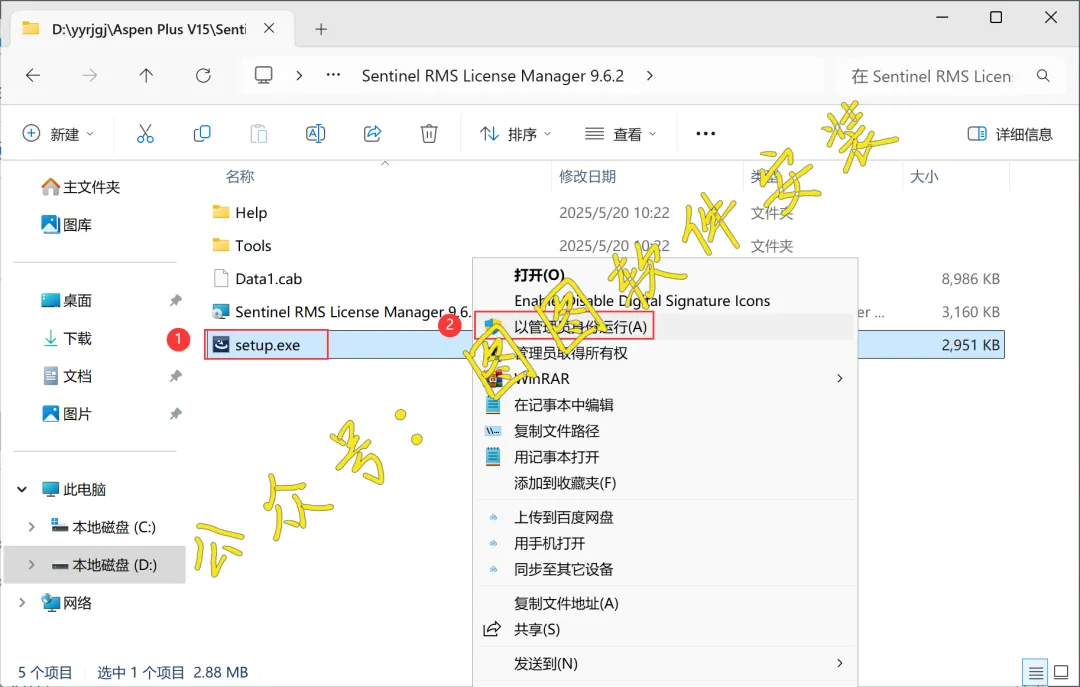Open 下载 in sidebar

[67, 338]
